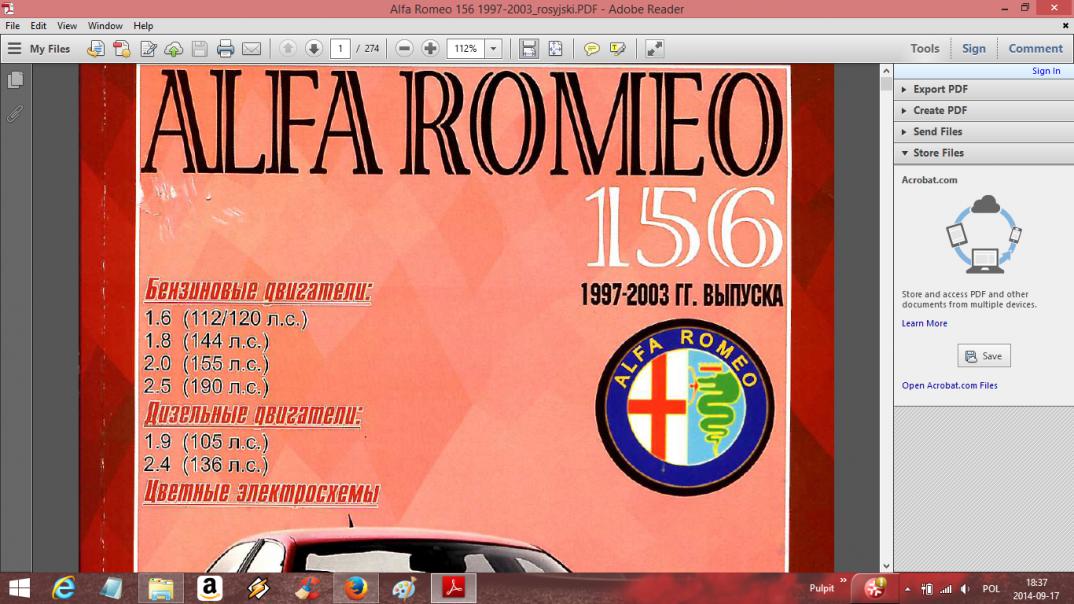Screen dimensions: 1074x604
Task: Click the email envelope toolbar icon
Action: pyautogui.click(x=251, y=49)
